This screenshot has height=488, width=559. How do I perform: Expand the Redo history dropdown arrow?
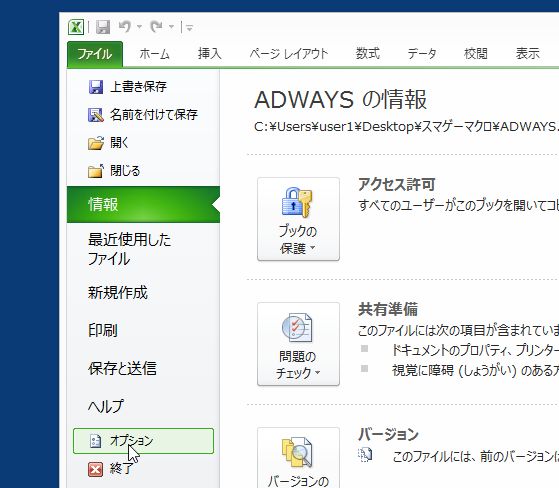(x=171, y=27)
